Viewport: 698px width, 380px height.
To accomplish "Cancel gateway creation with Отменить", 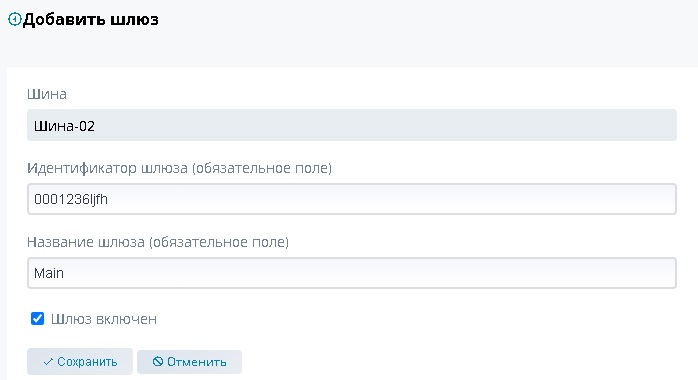I will 189,362.
